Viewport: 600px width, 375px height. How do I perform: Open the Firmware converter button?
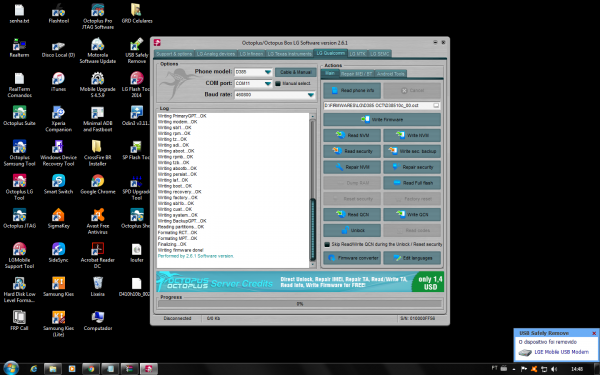click(352, 258)
